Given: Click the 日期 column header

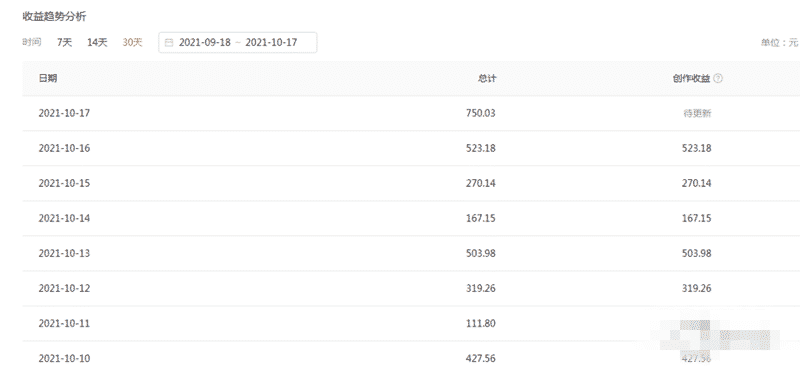Looking at the screenshot, I should pos(47,78).
